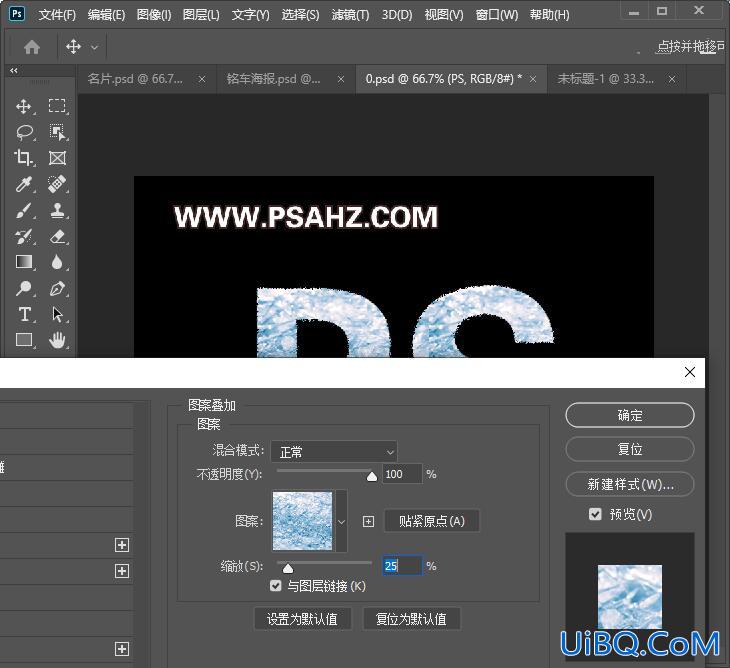Select the Horizontal Type tool
Screen dimensions: 730x668
coord(24,314)
